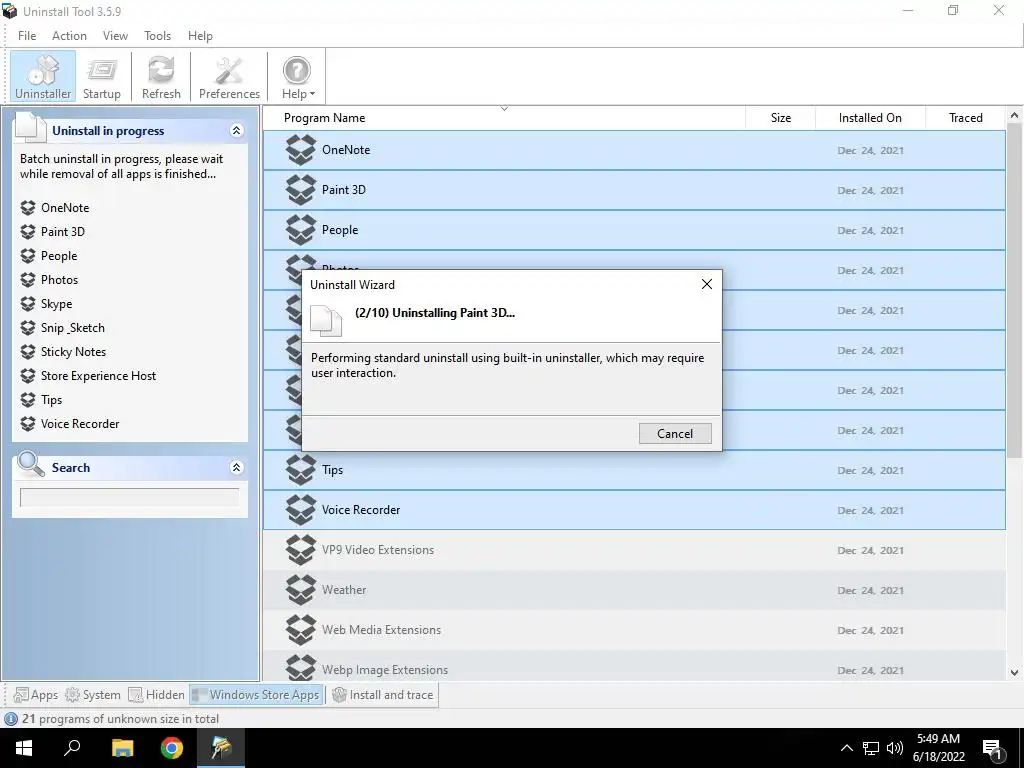
Task: Collapse the Search panel
Action: click(236, 468)
